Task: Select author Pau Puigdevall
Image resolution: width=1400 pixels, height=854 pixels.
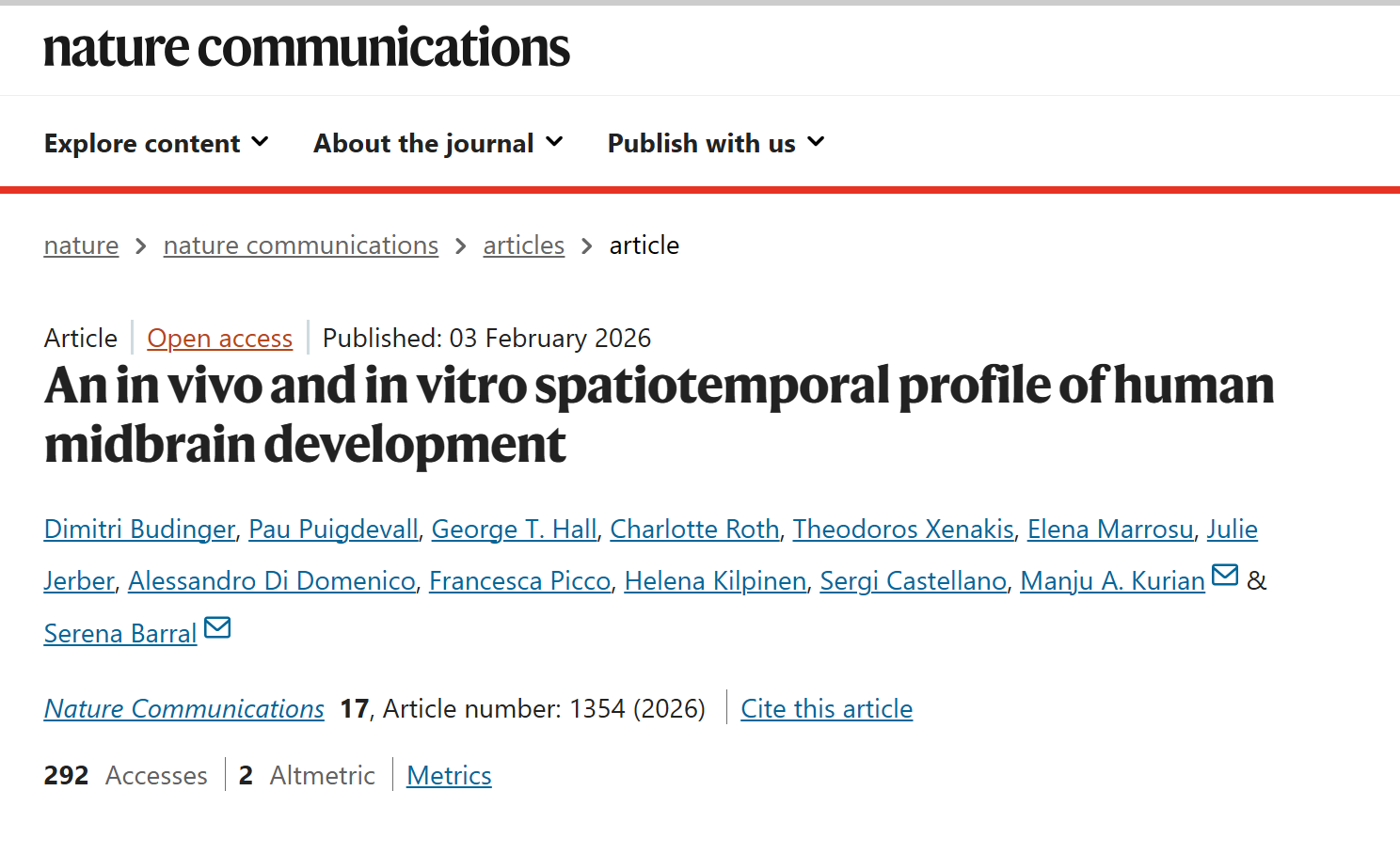Action: click(x=333, y=530)
